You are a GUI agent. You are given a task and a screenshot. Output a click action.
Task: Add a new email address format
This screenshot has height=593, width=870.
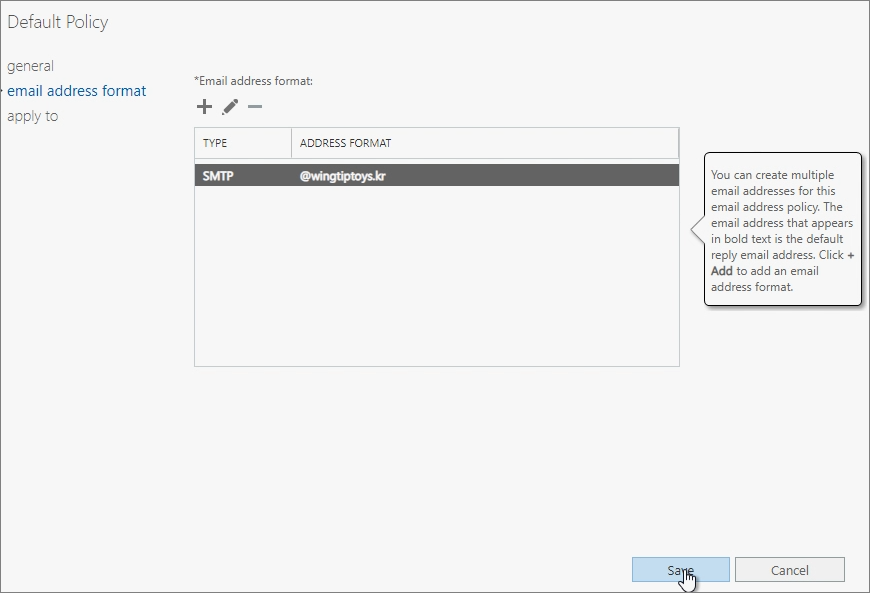[x=204, y=107]
